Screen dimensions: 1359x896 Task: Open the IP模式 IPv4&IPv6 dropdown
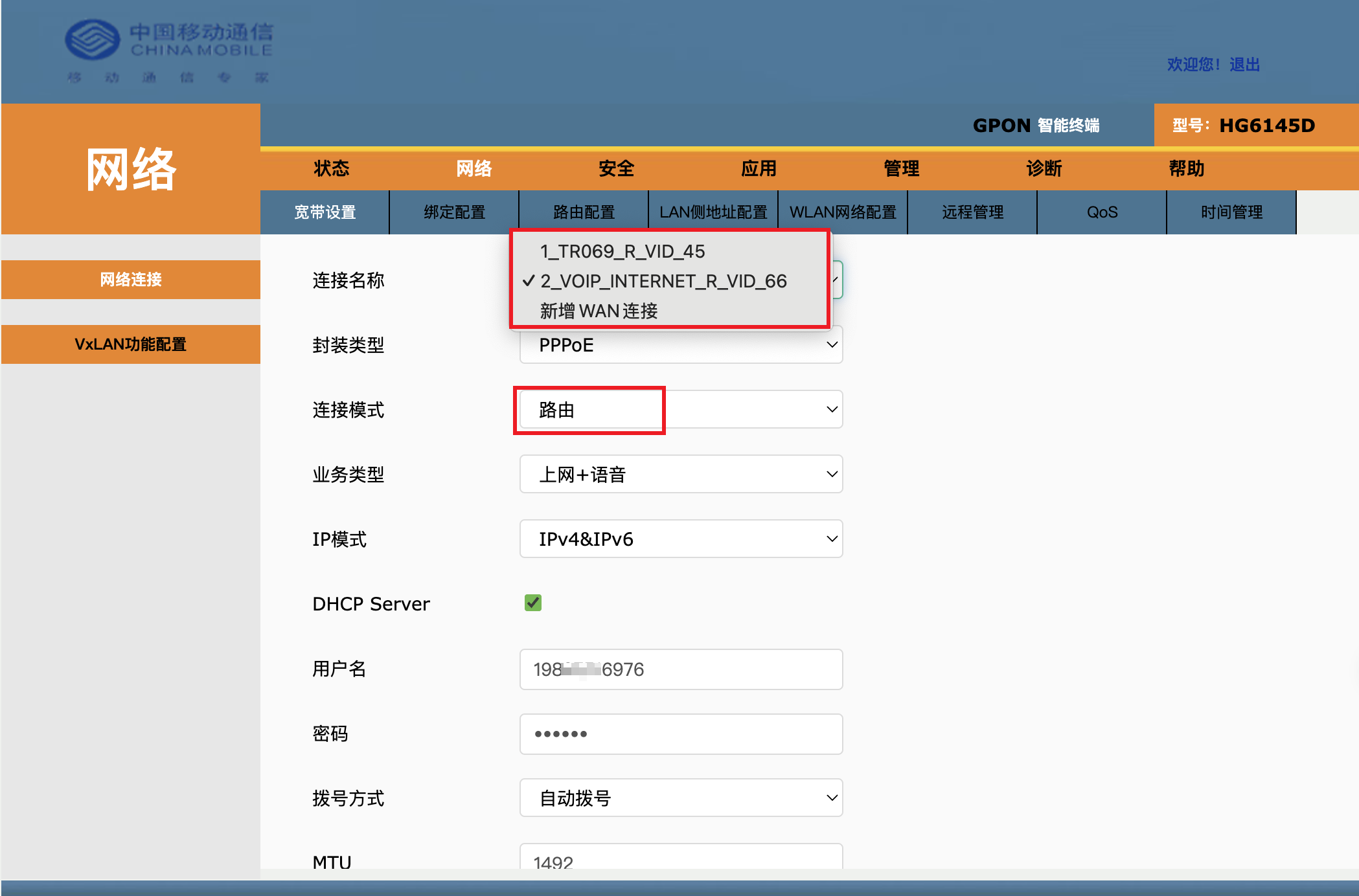[x=680, y=539]
